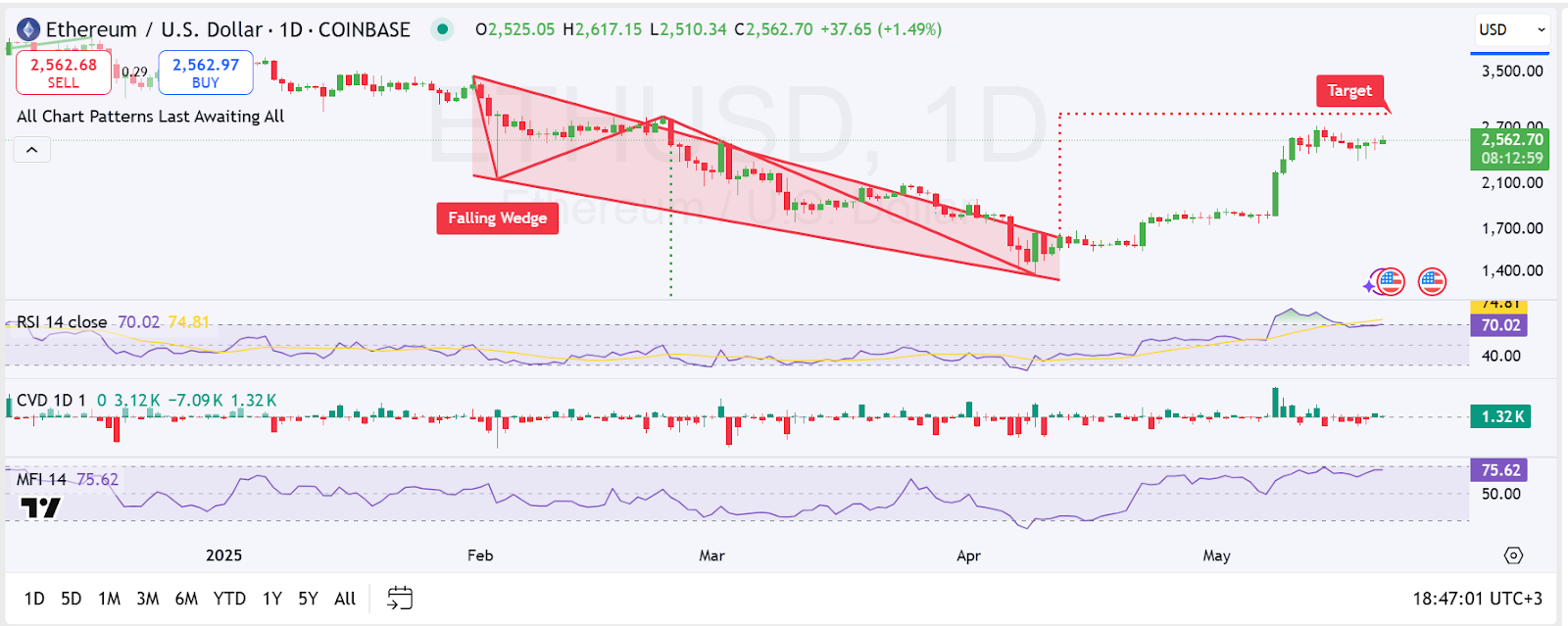Image resolution: width=1568 pixels, height=626 pixels.
Task: Collapse the indicator legend with chevron
Action: coord(31,150)
